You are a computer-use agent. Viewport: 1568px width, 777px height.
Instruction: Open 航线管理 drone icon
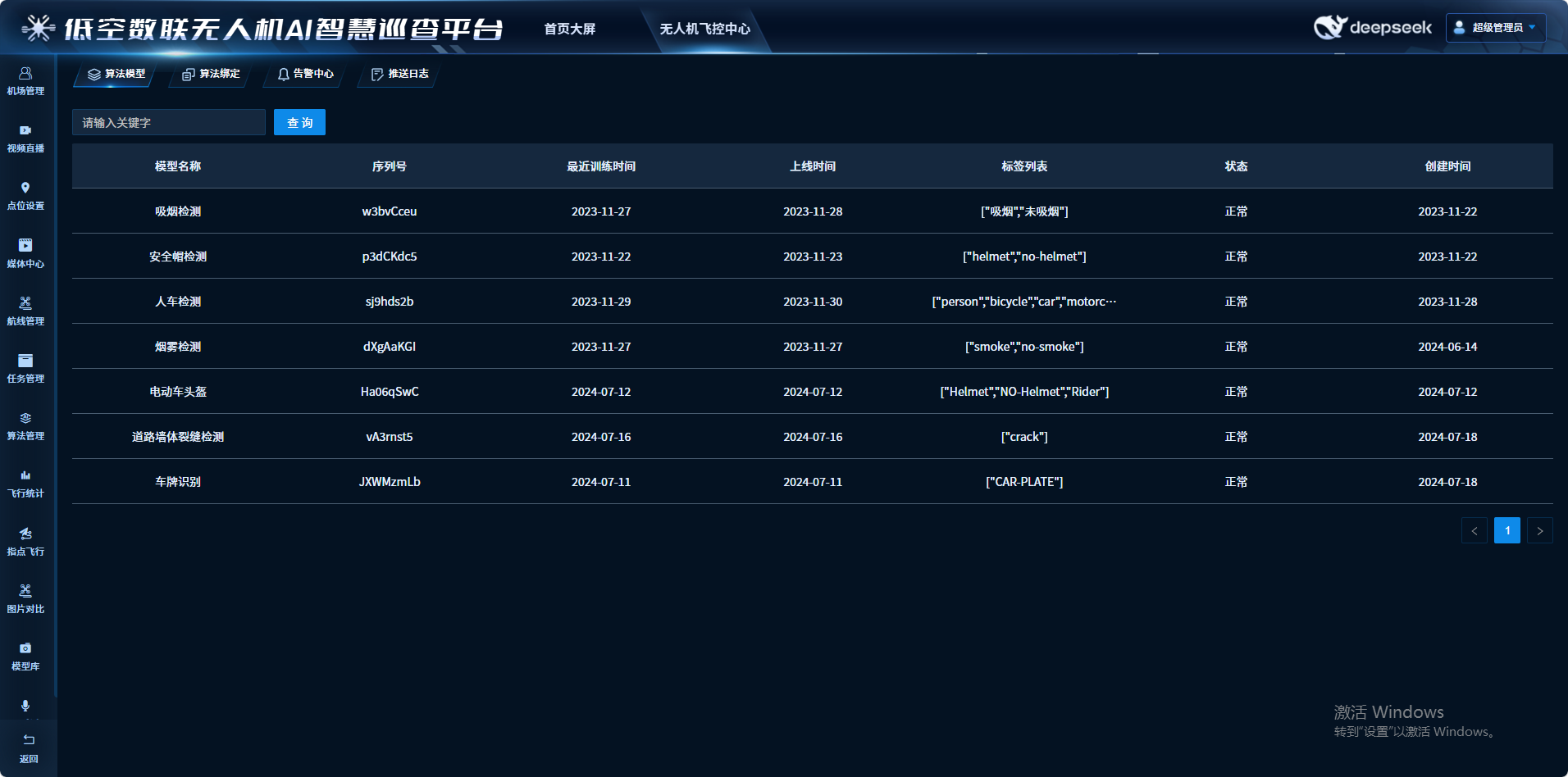(25, 302)
